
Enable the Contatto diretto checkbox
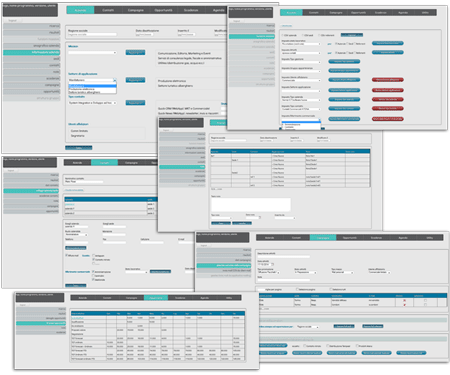304,346
